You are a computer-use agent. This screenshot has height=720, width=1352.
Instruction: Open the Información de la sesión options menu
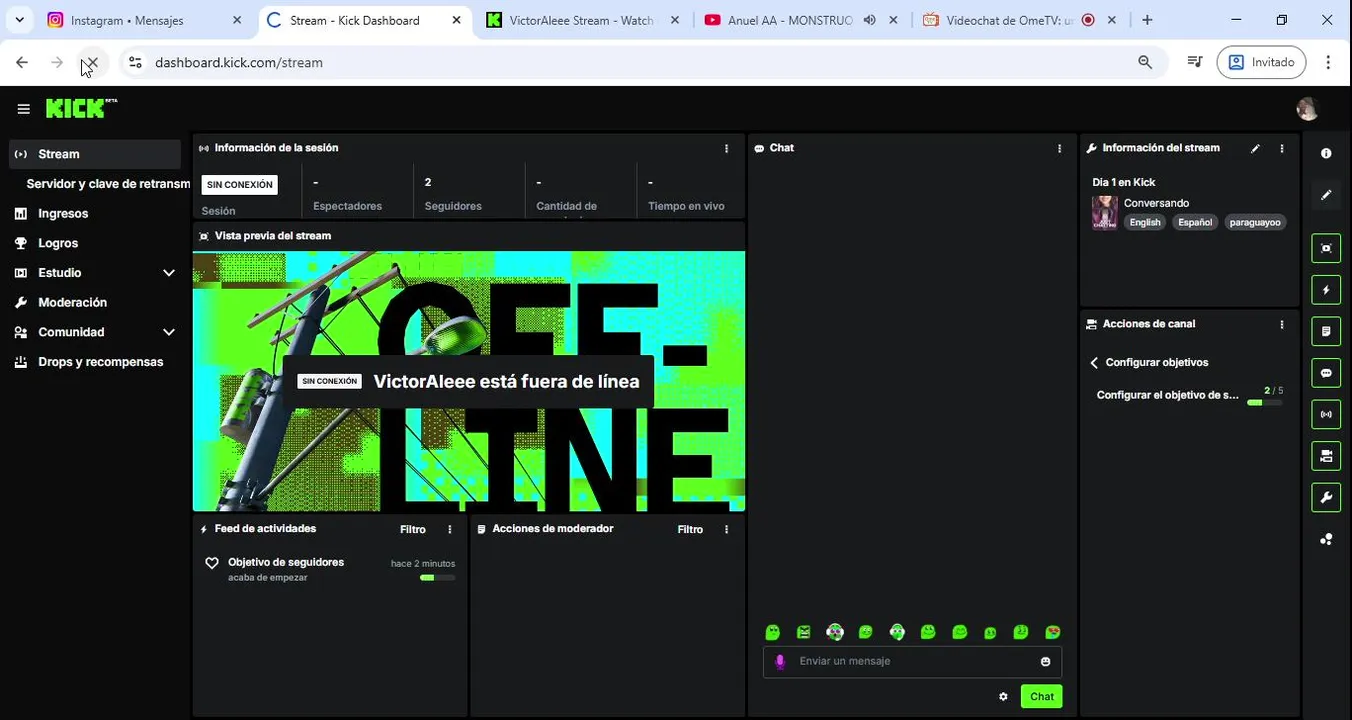(727, 148)
